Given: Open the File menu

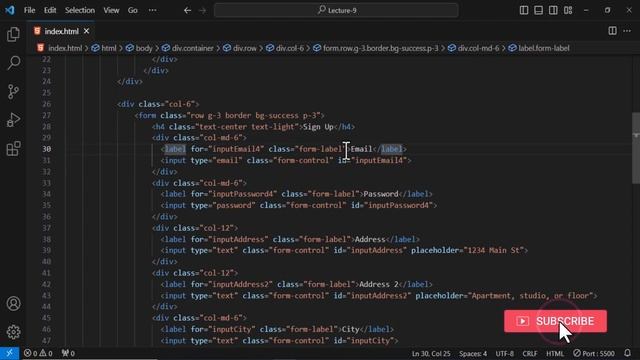Looking at the screenshot, I should click(29, 10).
